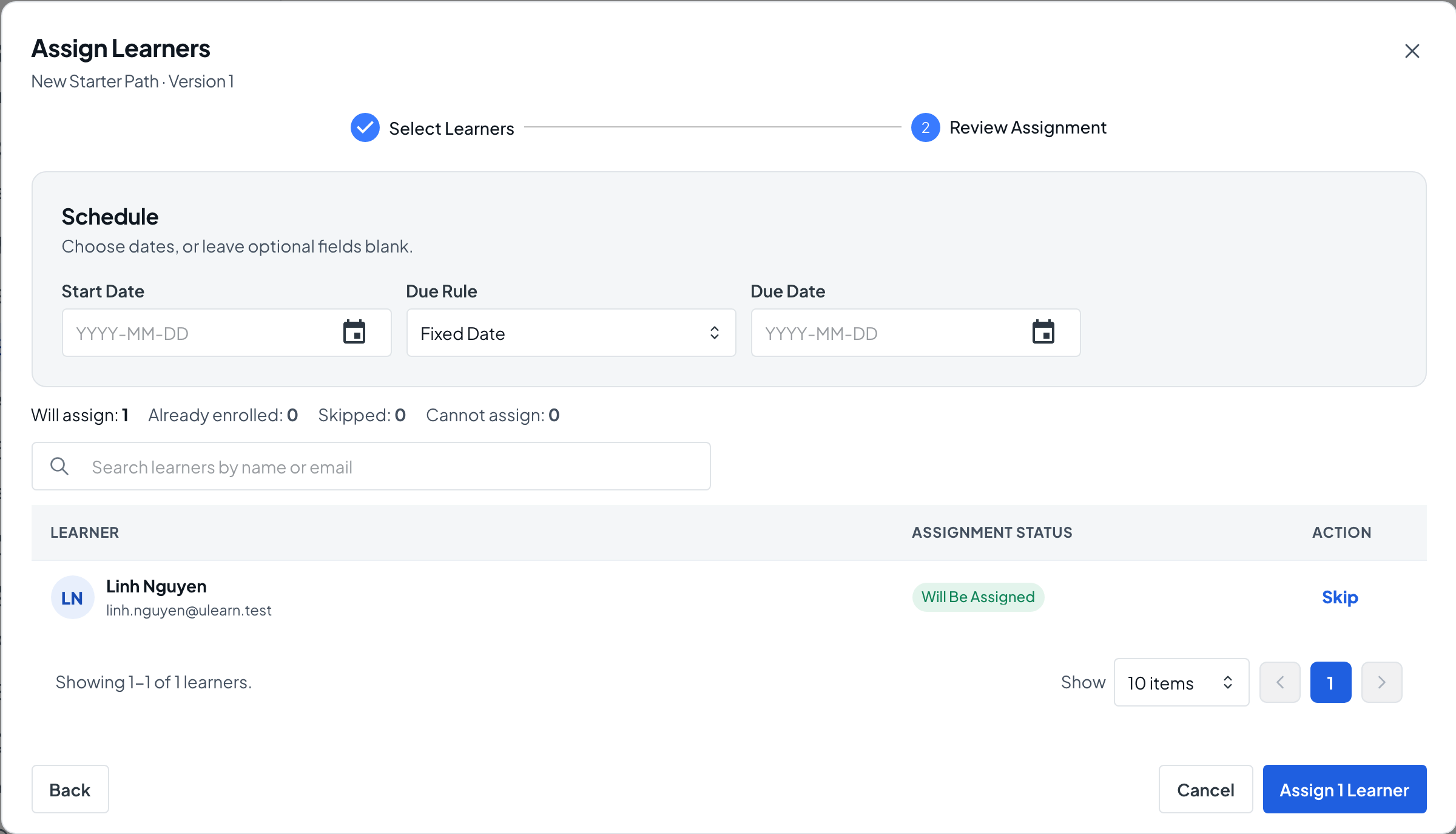This screenshot has height=834, width=1456.
Task: Click the search magnifier icon
Action: coord(59,466)
